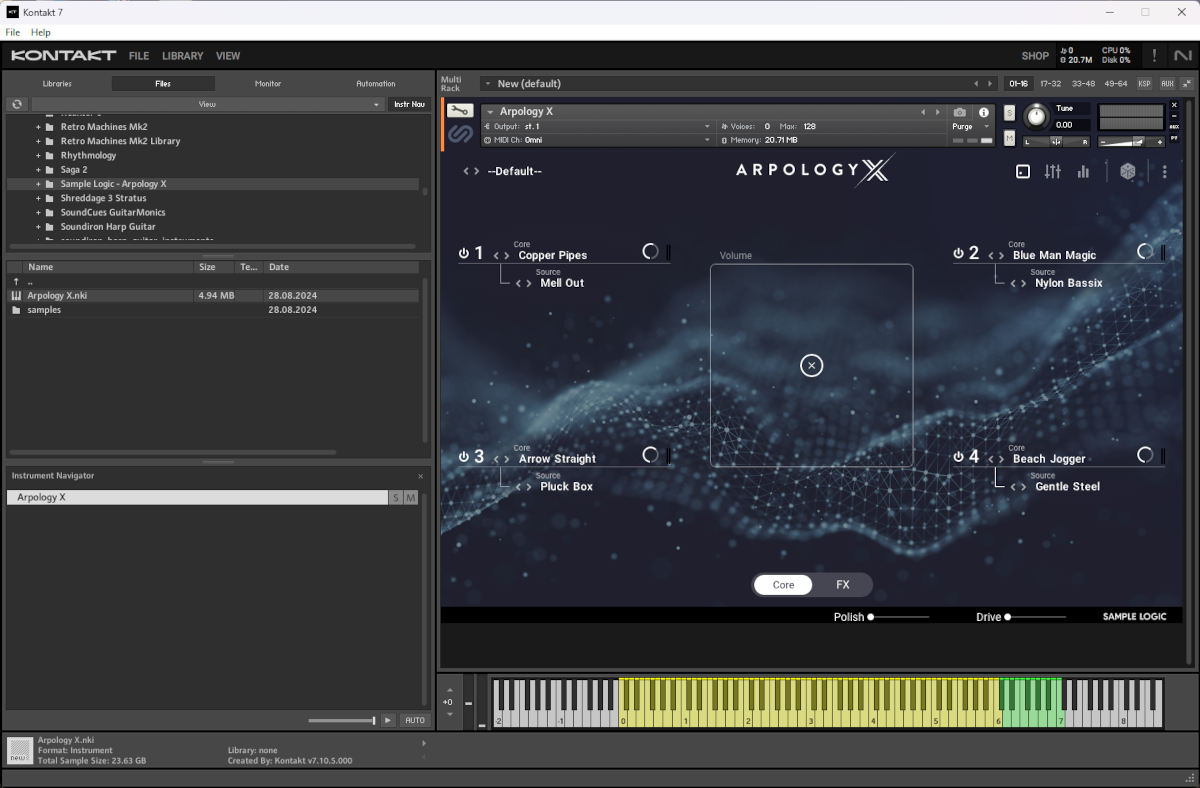Select rack page 17-32
This screenshot has width=1200, height=788.
point(1051,84)
